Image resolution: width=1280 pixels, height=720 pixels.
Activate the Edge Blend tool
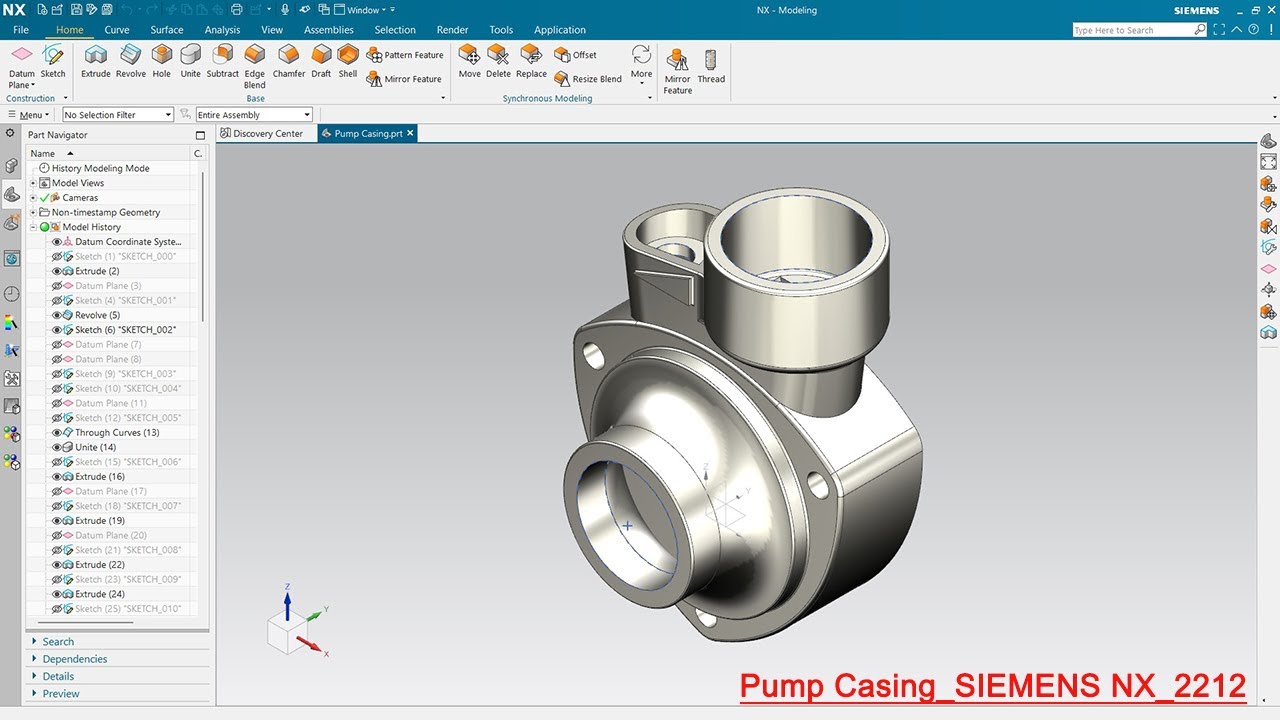(x=255, y=66)
